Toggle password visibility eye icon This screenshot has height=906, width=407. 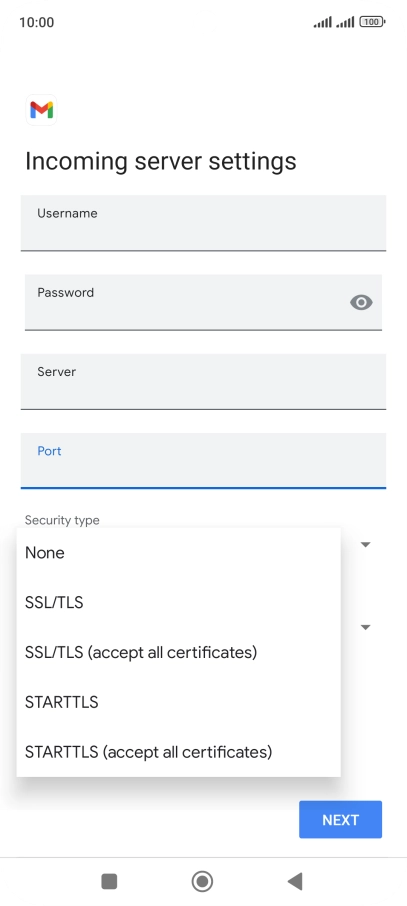pos(361,302)
